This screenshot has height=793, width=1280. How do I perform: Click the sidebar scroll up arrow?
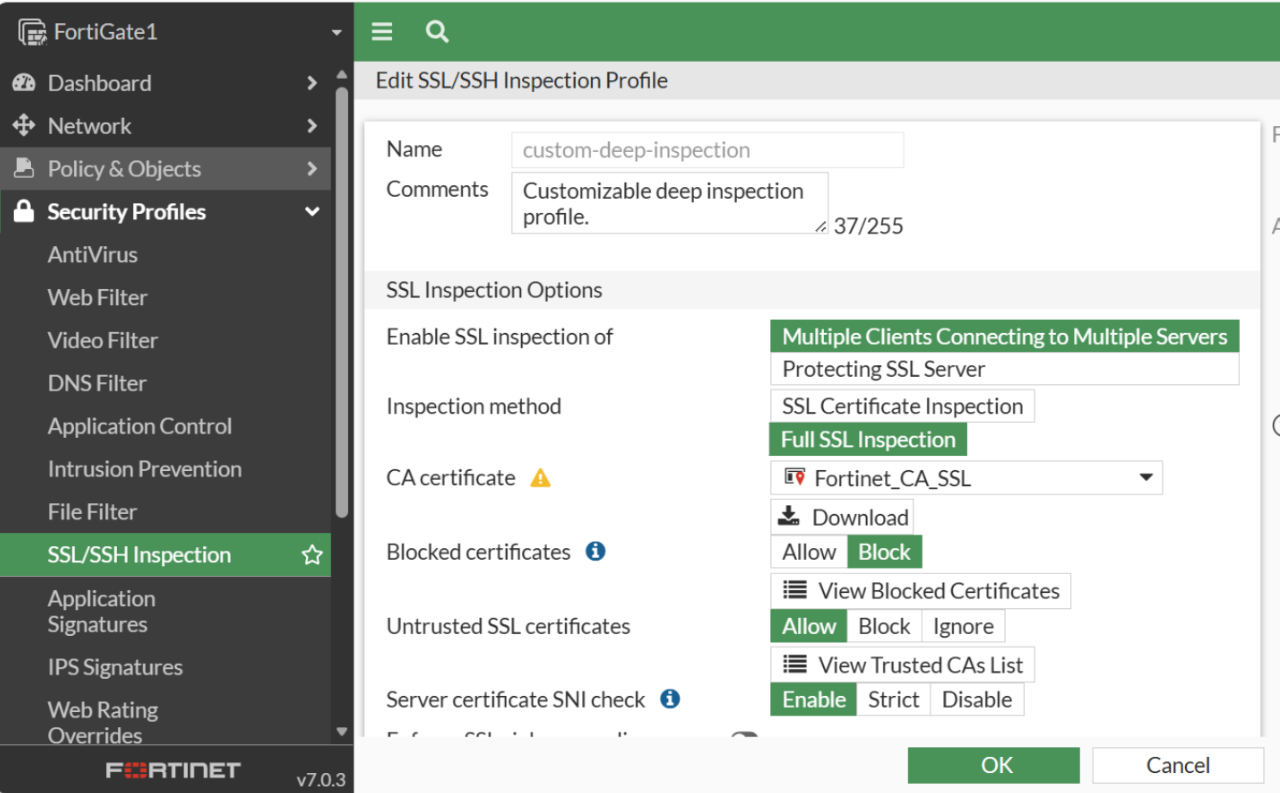[x=342, y=75]
